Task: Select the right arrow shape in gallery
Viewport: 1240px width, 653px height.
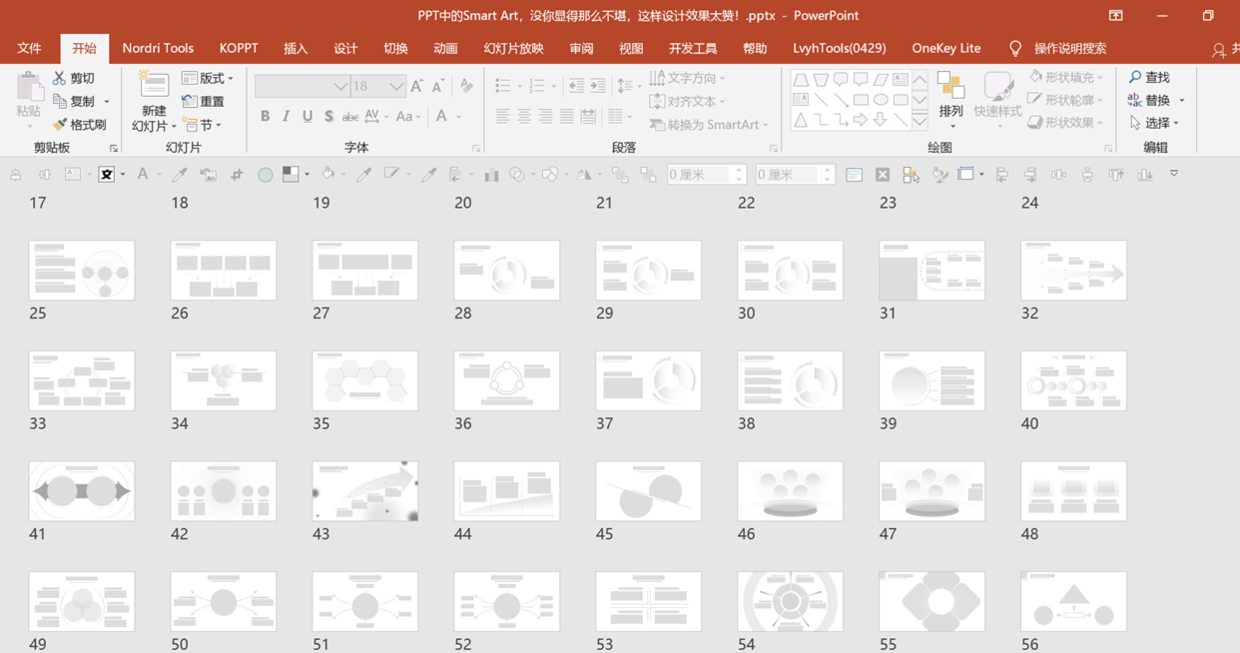Action: [x=861, y=120]
